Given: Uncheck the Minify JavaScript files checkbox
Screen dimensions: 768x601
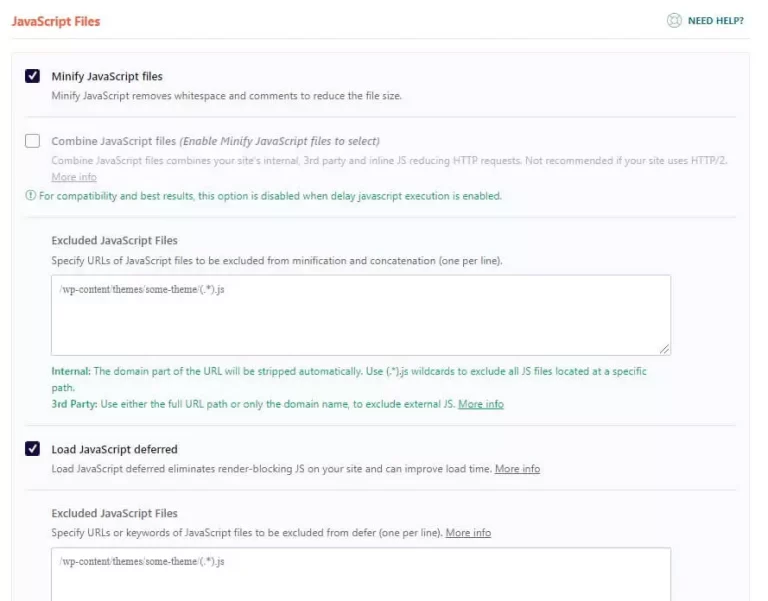Looking at the screenshot, I should (32, 76).
